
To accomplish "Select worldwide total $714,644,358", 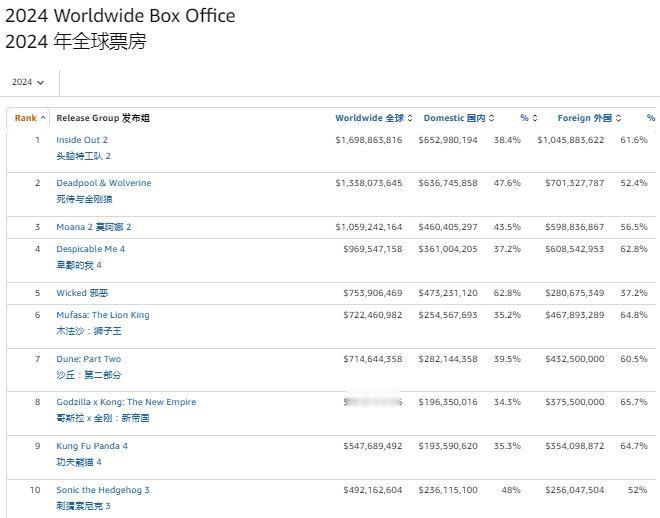I will 373,359.
